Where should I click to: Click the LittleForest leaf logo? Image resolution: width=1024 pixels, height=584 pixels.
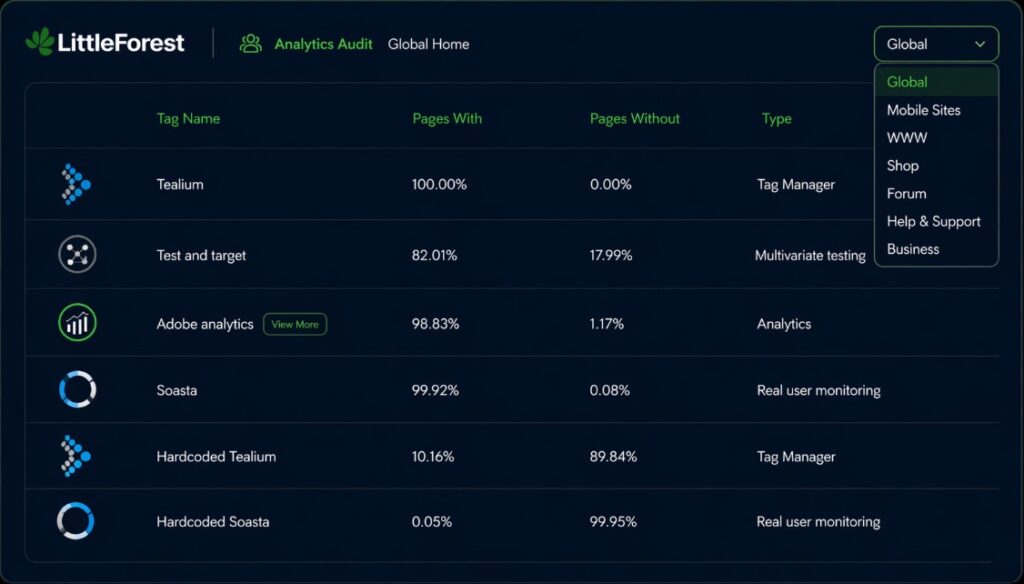pyautogui.click(x=40, y=42)
